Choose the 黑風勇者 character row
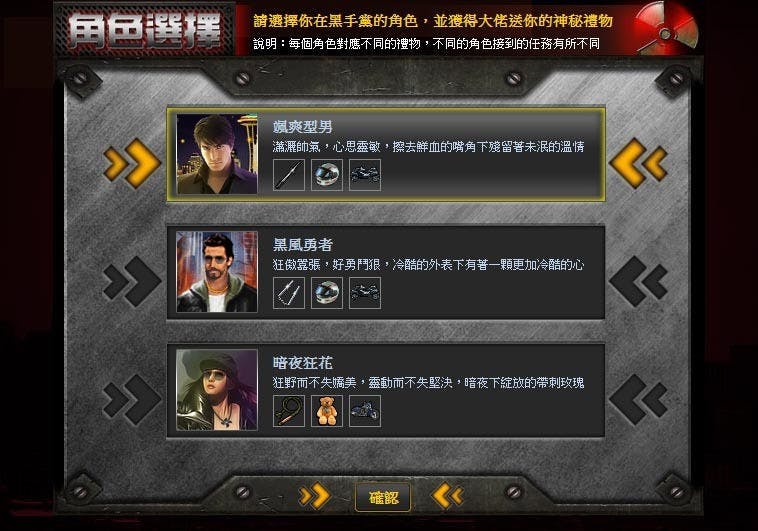This screenshot has height=531, width=758. pos(386,272)
